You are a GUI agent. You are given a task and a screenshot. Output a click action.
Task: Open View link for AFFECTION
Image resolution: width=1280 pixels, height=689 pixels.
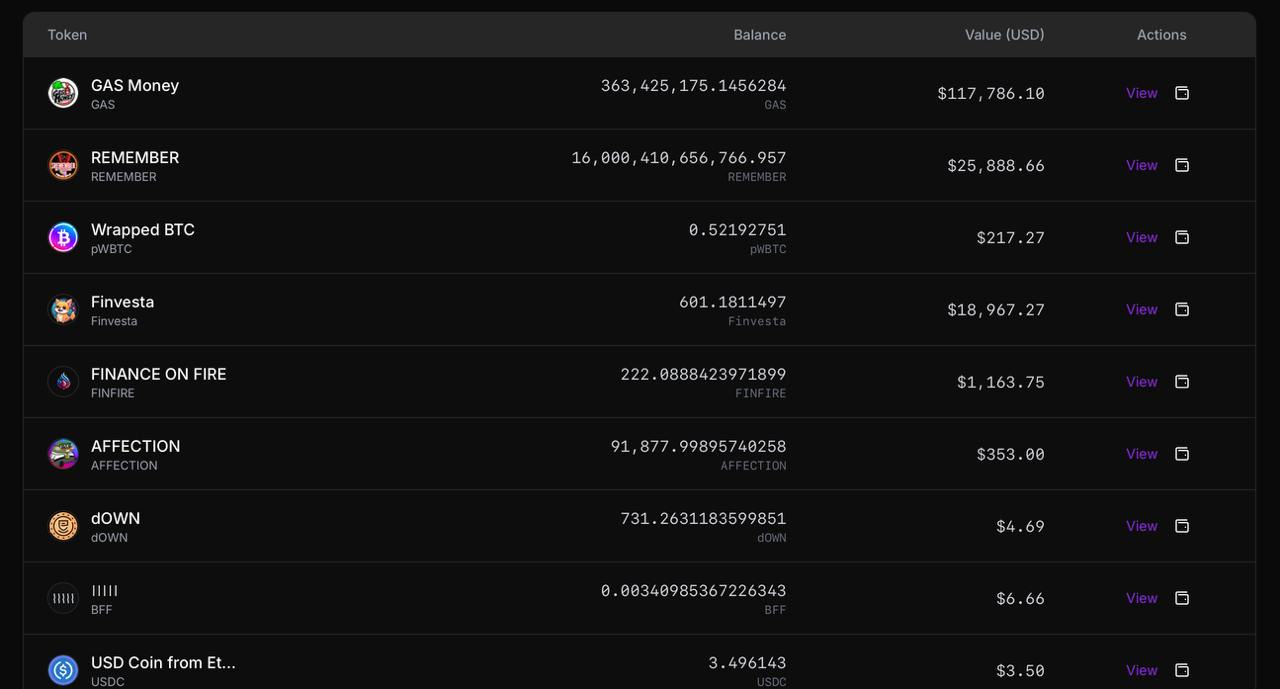1142,454
